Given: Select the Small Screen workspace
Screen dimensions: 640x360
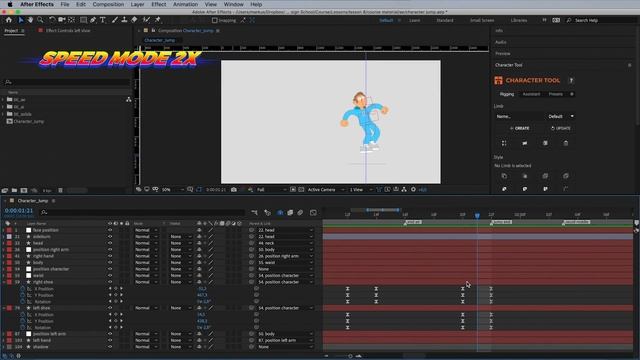Looking at the screenshot, I should [482, 20].
